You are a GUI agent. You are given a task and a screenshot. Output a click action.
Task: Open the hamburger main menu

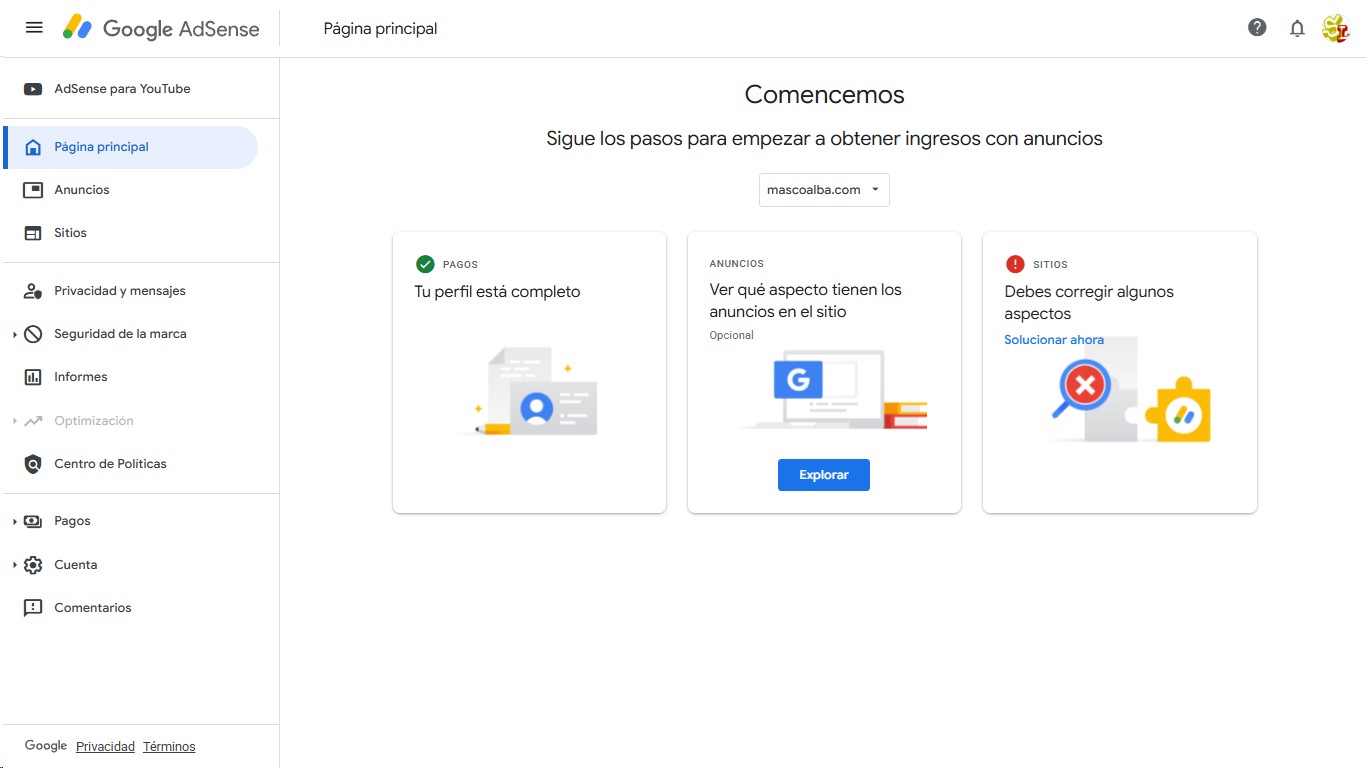coord(34,28)
